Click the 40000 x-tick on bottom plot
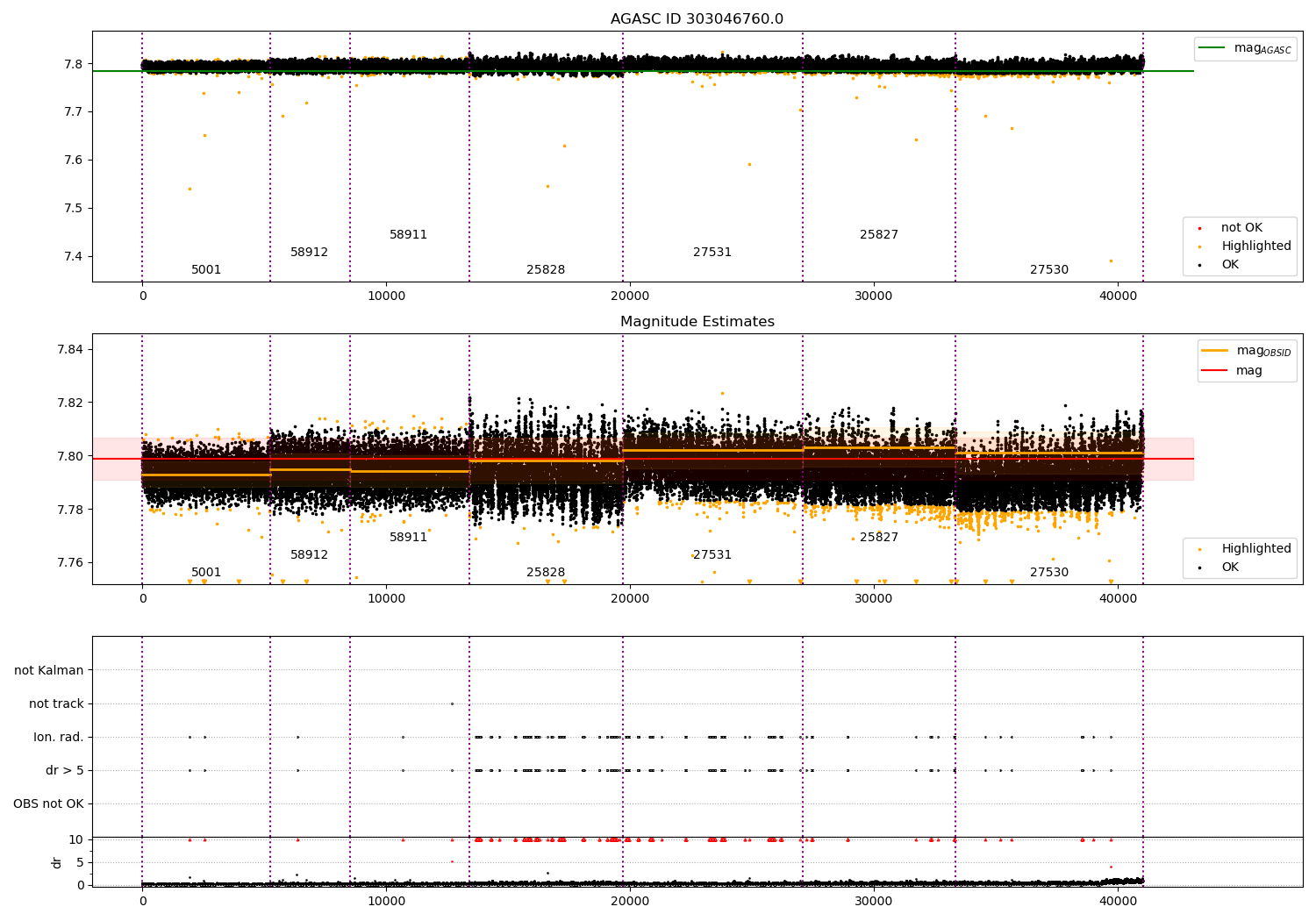The width and height of the screenshot is (1316, 921). 1118,902
